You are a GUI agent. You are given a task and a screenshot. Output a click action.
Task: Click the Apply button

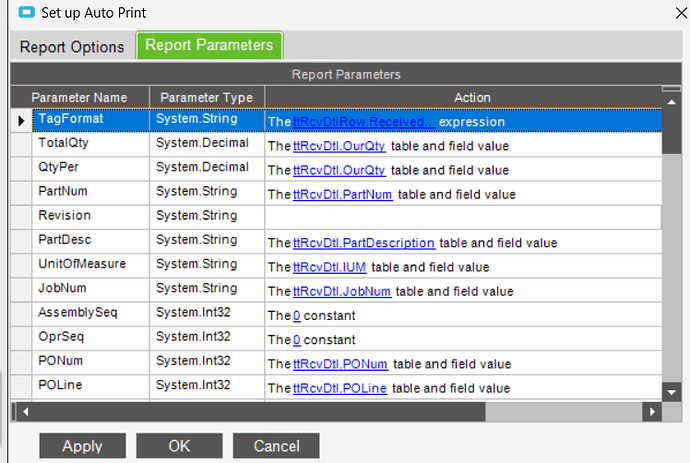click(x=82, y=446)
